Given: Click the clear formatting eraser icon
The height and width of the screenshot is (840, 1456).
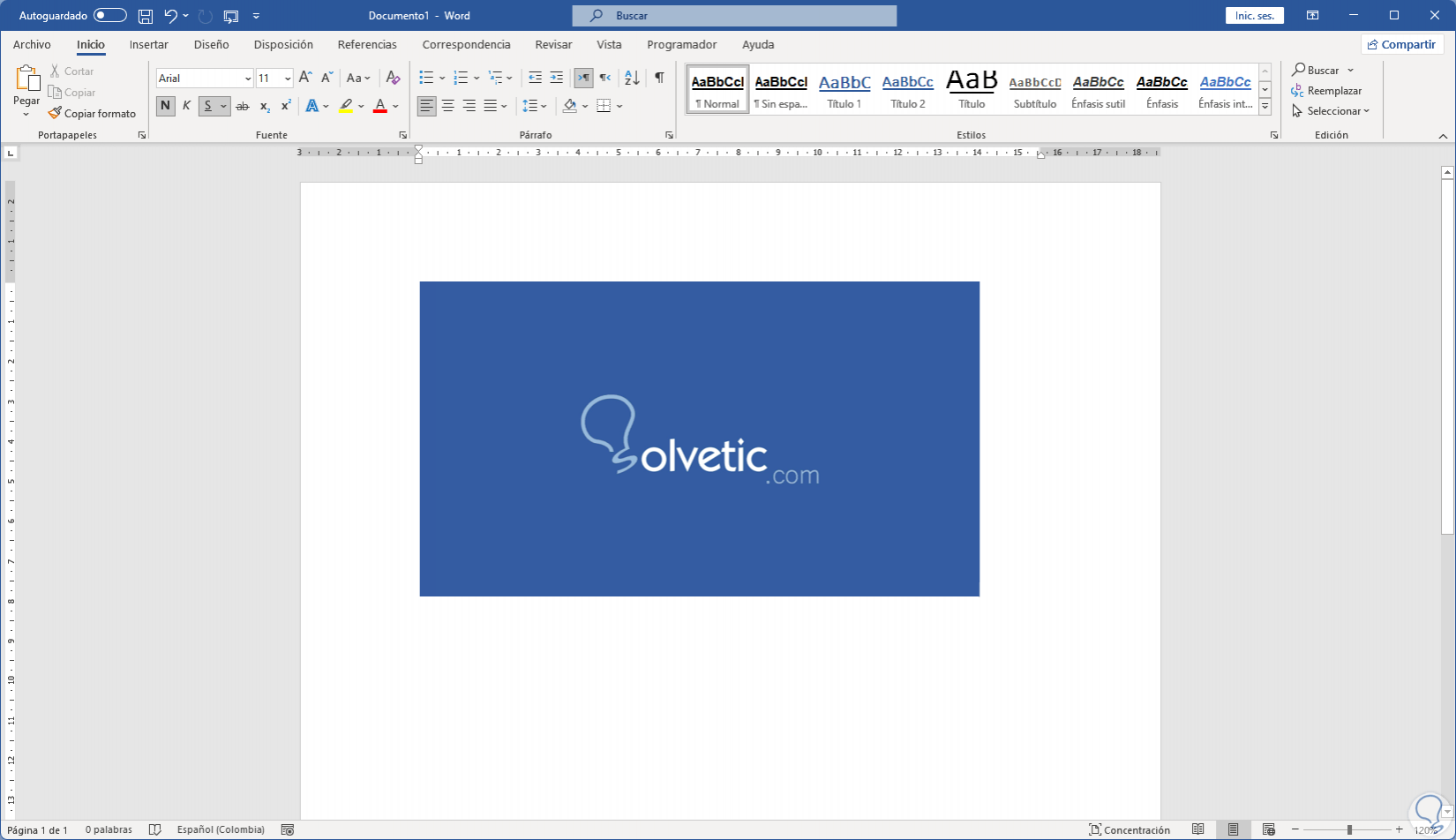Looking at the screenshot, I should coord(394,78).
